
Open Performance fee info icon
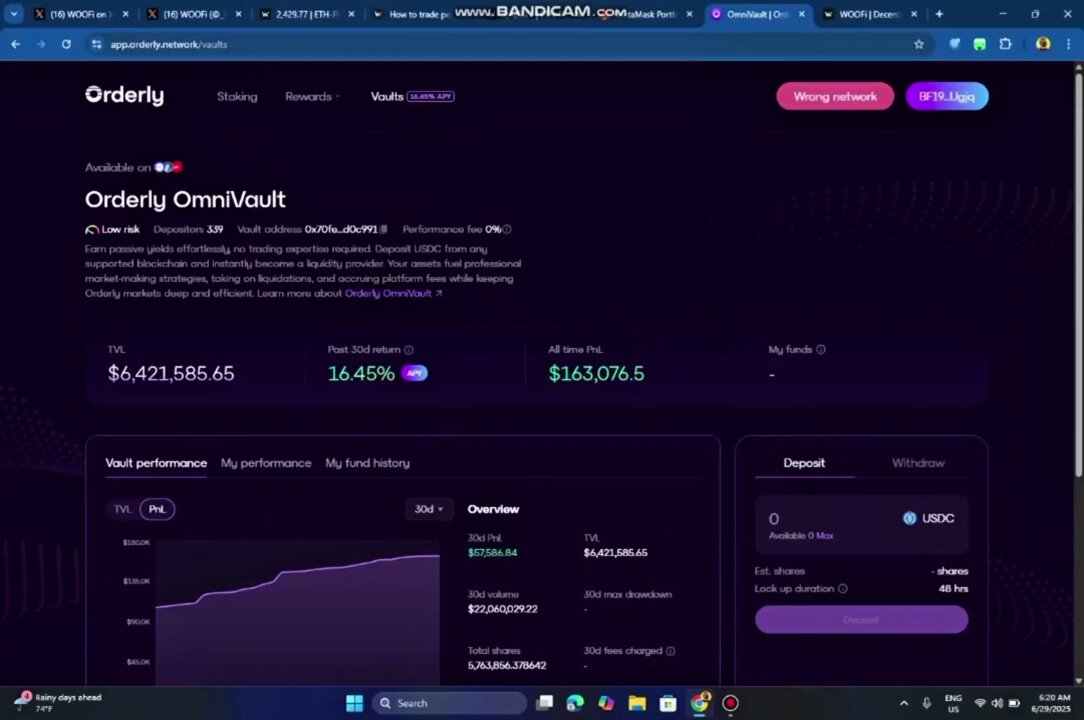coord(507,229)
